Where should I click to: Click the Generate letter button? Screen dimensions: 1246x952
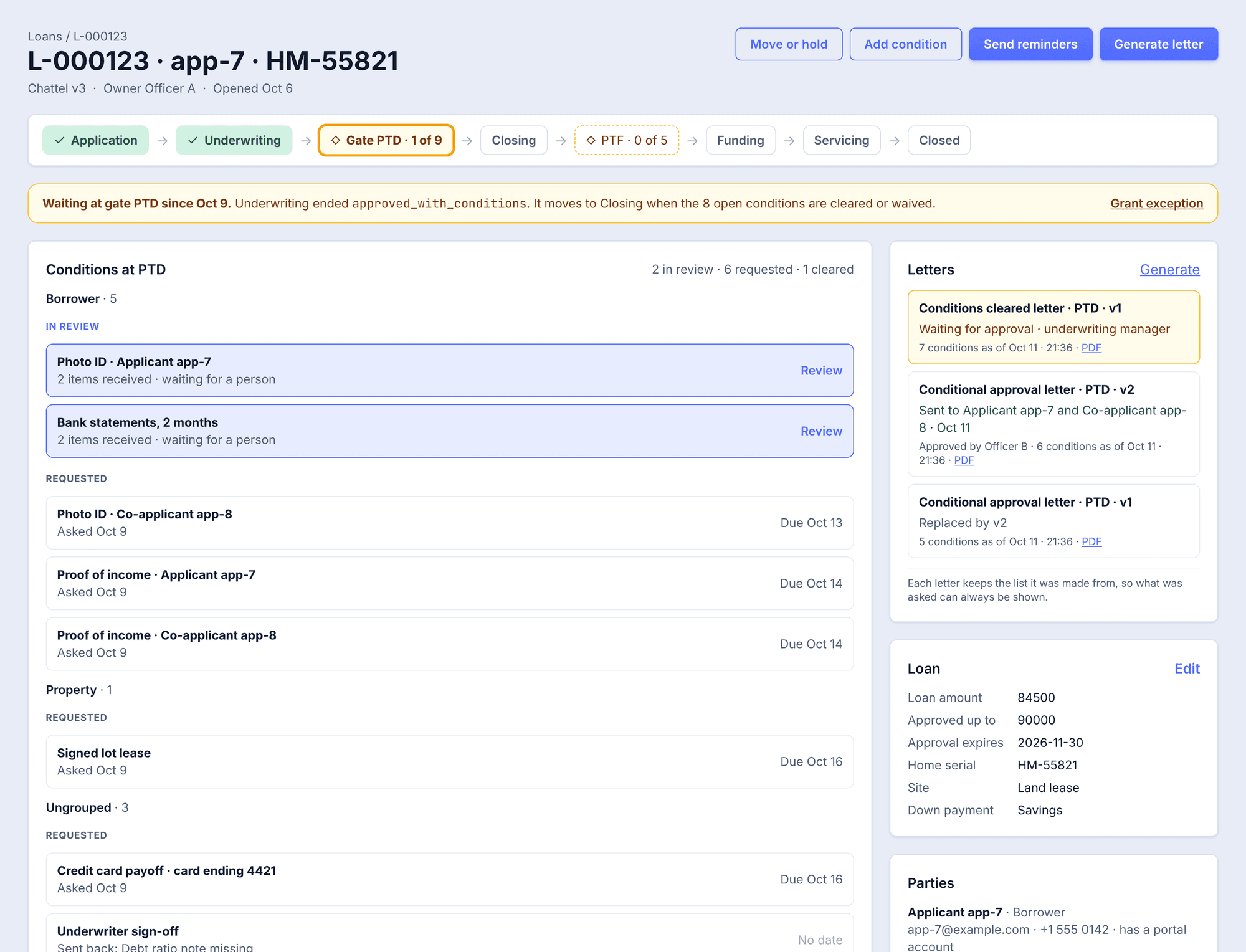pyautogui.click(x=1158, y=44)
